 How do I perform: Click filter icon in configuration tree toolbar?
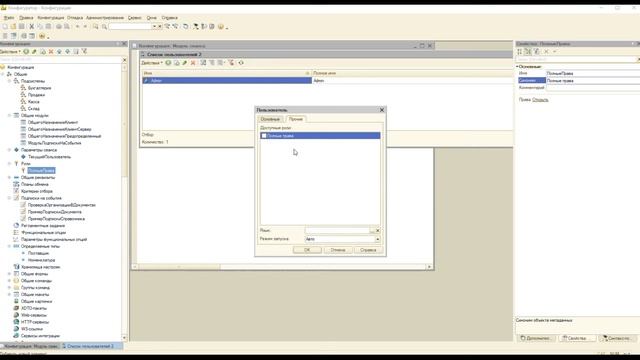(84, 51)
